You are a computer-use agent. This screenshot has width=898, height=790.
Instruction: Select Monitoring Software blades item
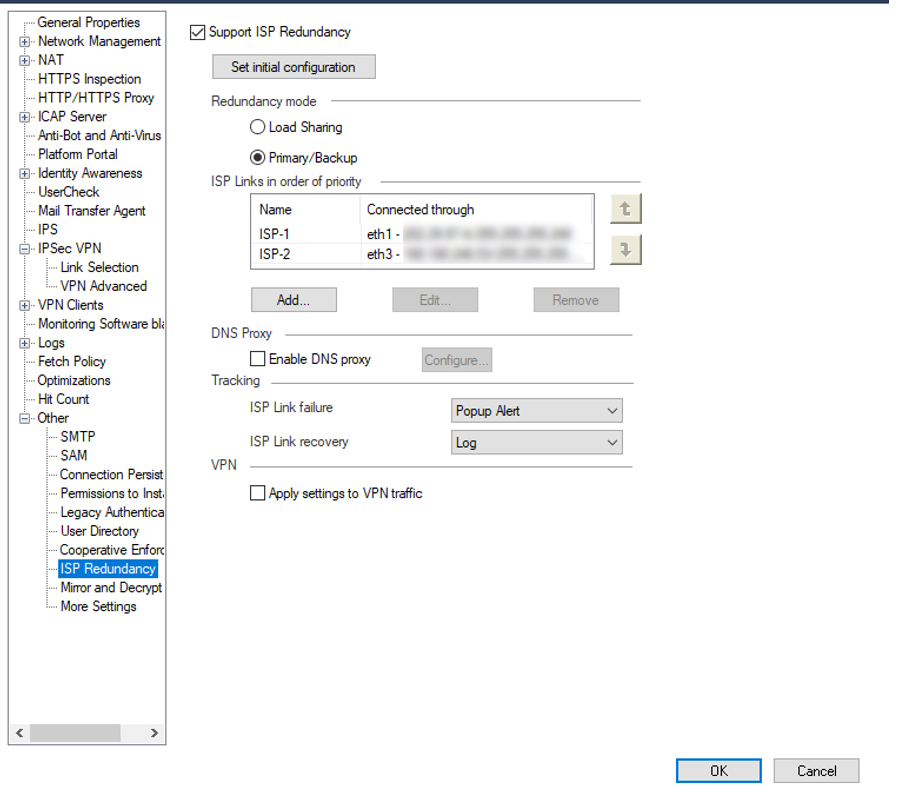[101, 324]
